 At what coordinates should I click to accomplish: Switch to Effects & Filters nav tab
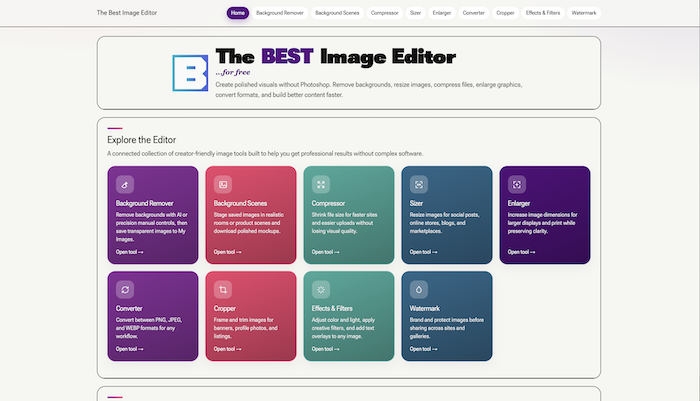[x=543, y=13]
